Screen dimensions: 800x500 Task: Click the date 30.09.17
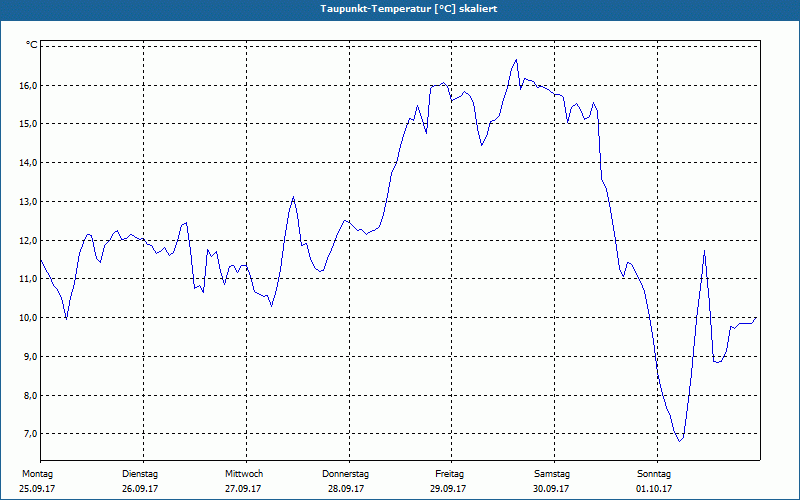551,489
